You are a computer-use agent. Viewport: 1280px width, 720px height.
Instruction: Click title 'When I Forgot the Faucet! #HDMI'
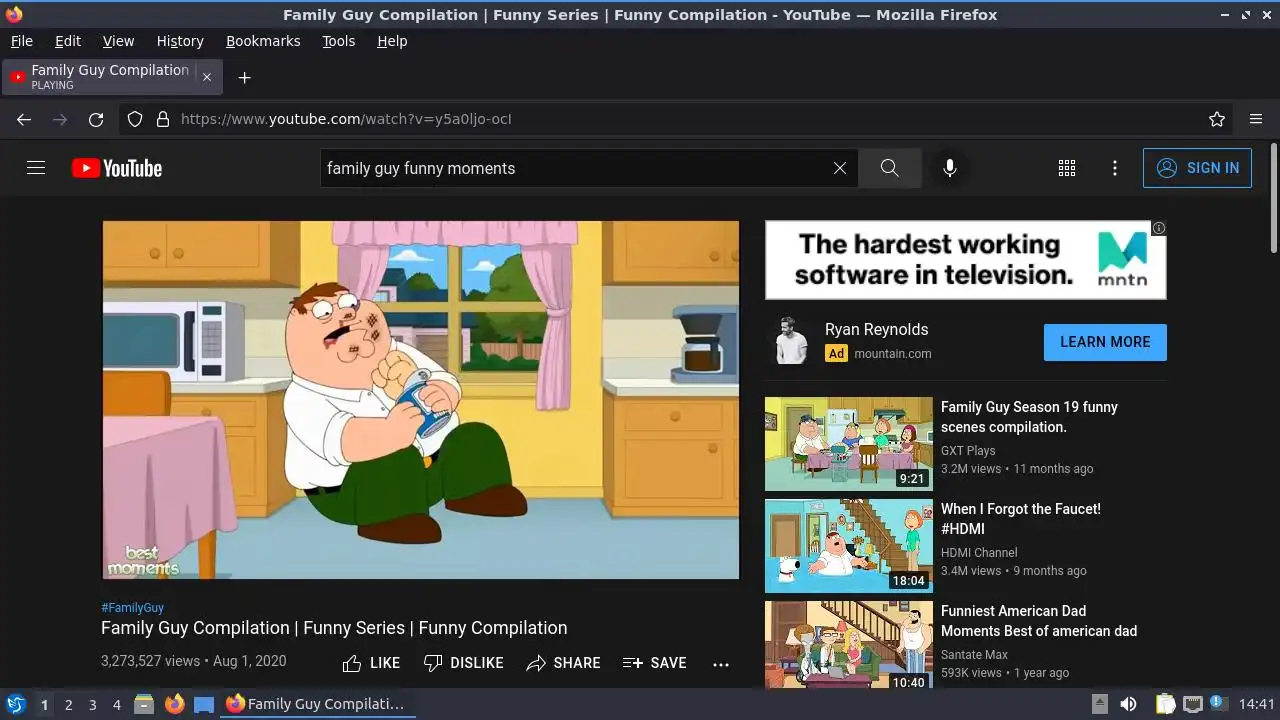(x=1020, y=519)
